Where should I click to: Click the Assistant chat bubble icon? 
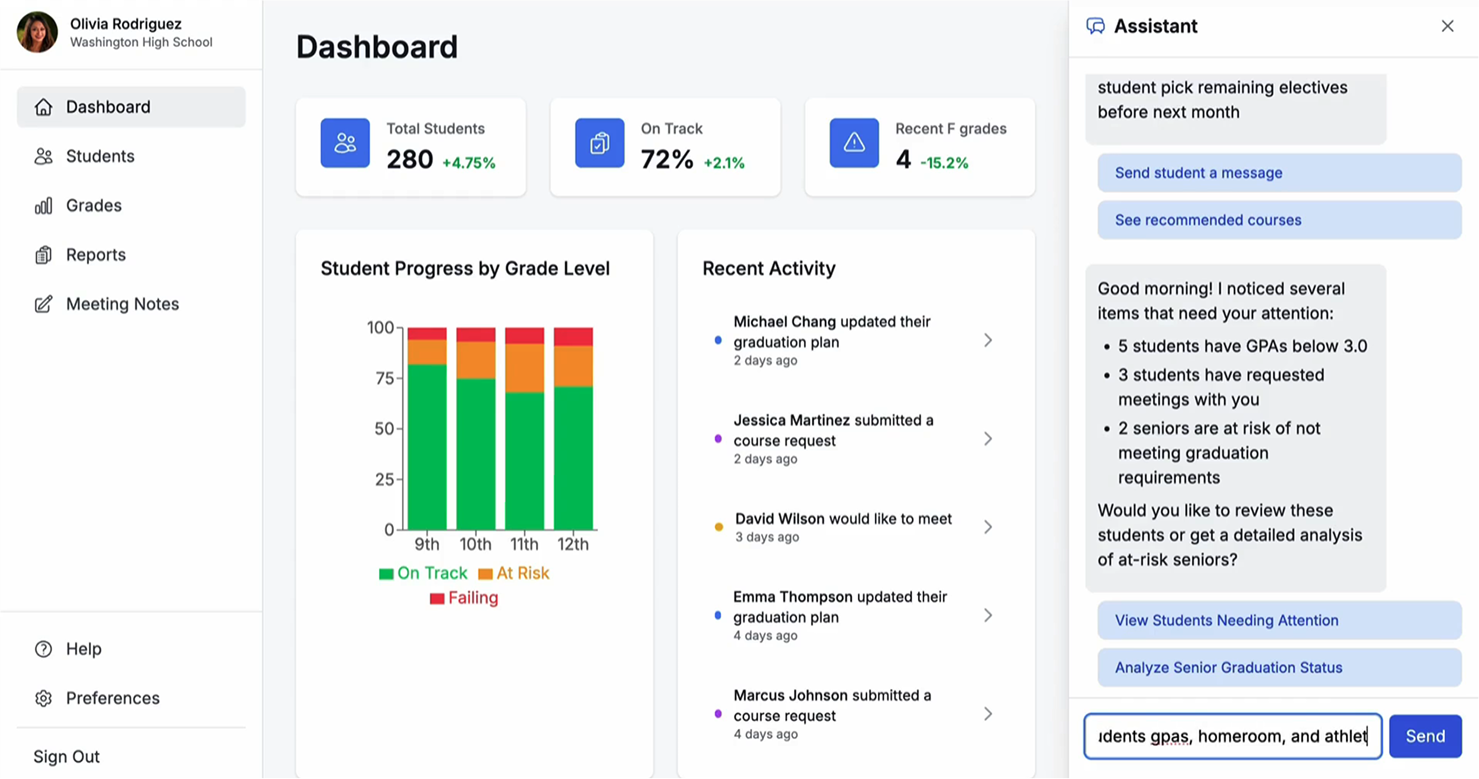1095,26
